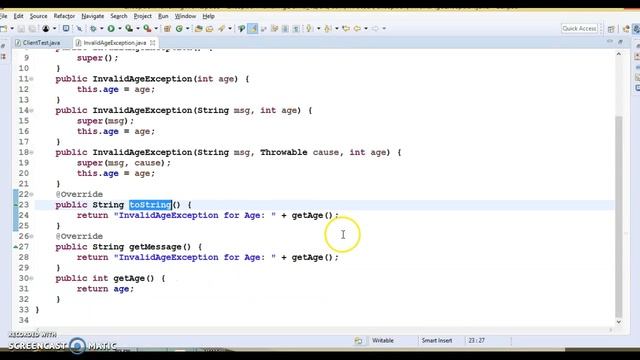Click the blue square toolbar icon after Save All
The height and width of the screenshot is (360, 640).
[x=66, y=29]
